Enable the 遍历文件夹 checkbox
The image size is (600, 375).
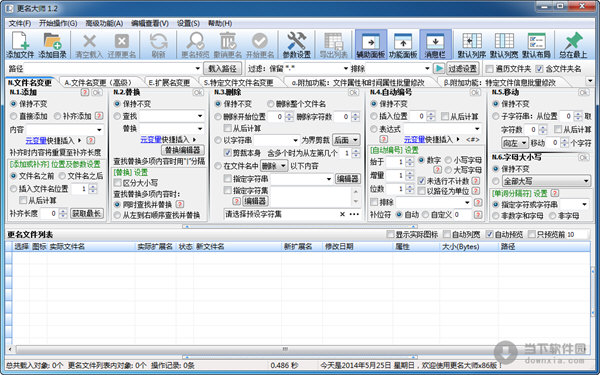[x=489, y=69]
